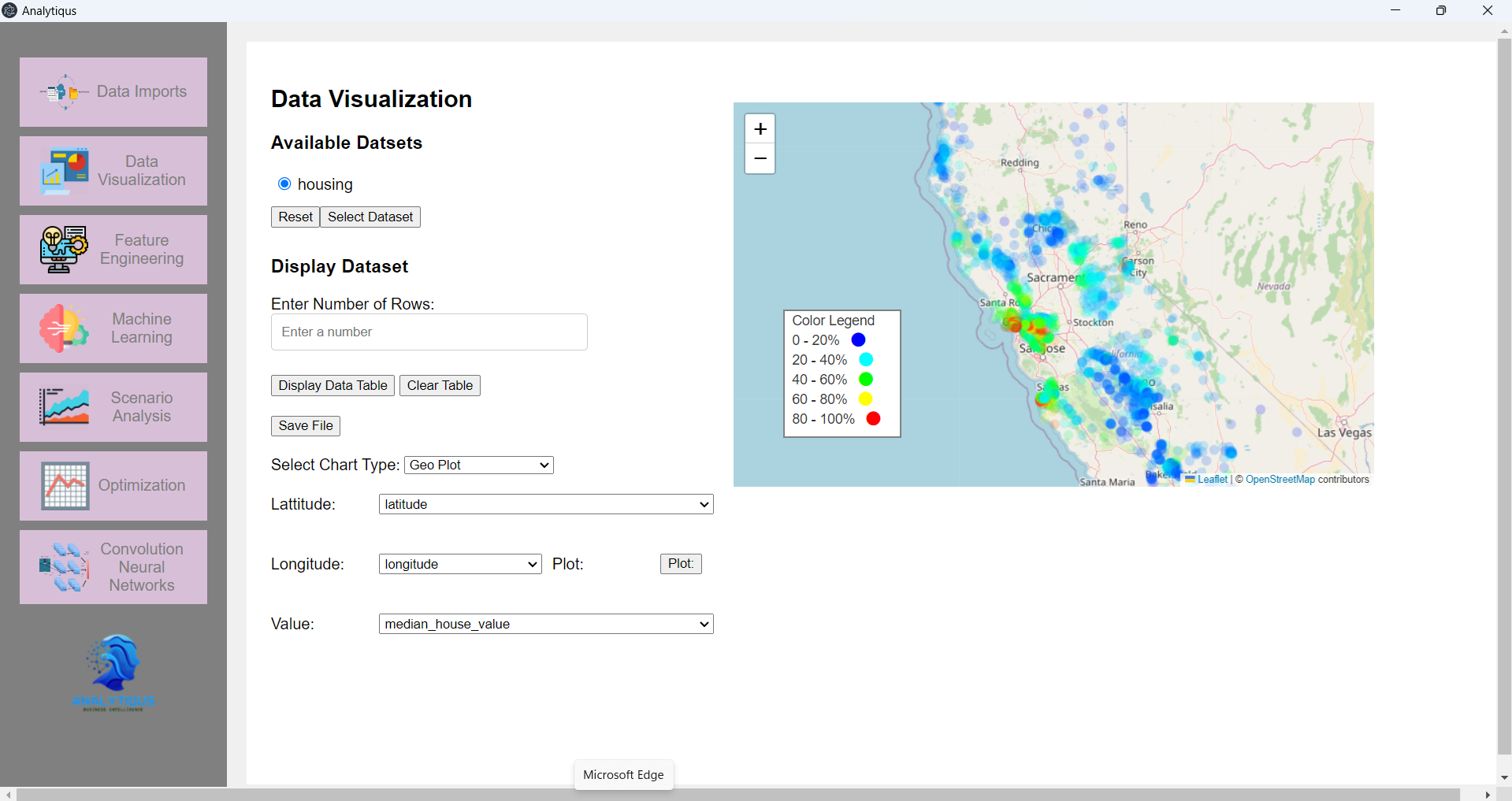This screenshot has height=801, width=1512.
Task: Open Data Visualization chart icon
Action: (64, 171)
